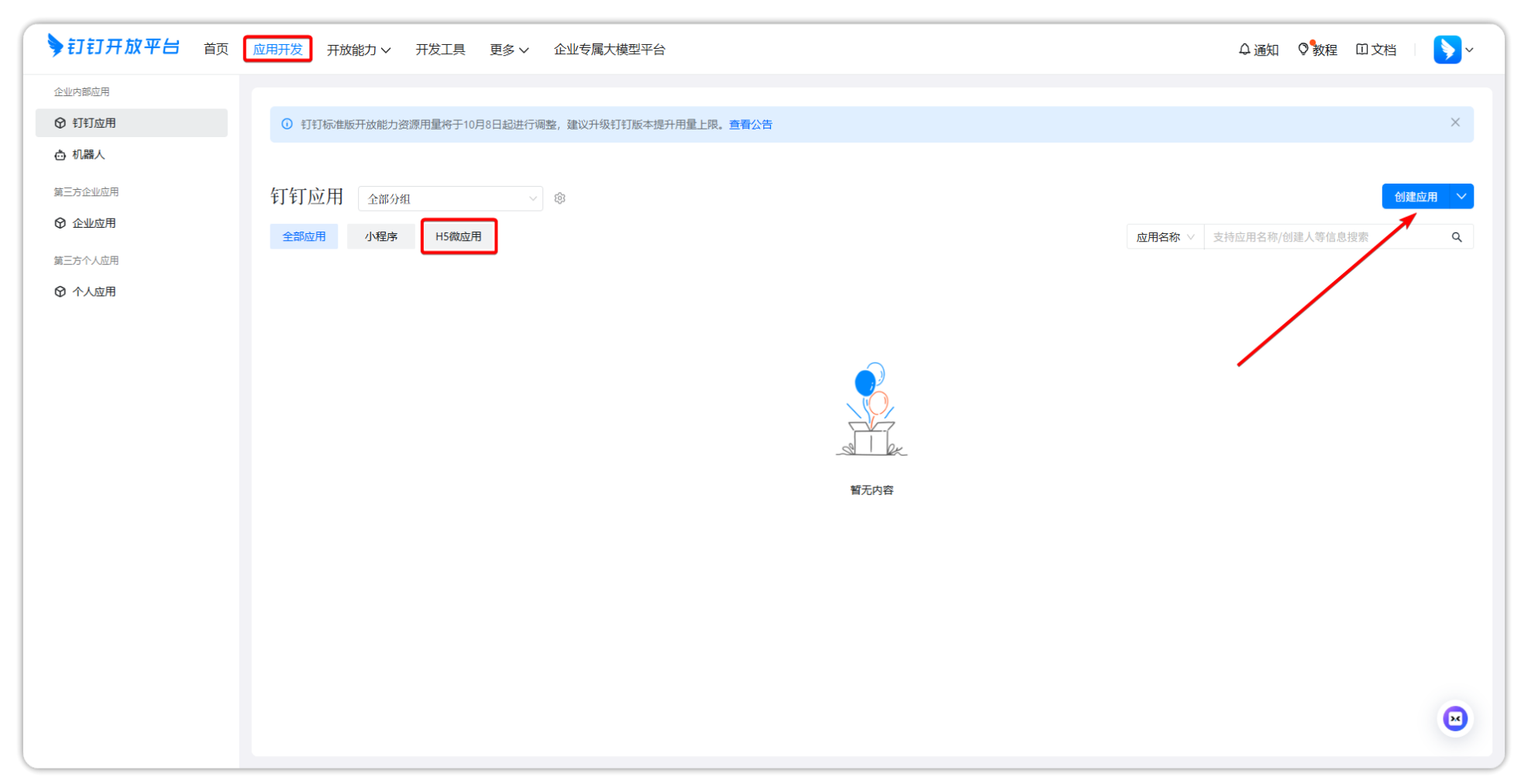
Task: Expand the 应用名称 search type dropdown
Action: click(1165, 237)
